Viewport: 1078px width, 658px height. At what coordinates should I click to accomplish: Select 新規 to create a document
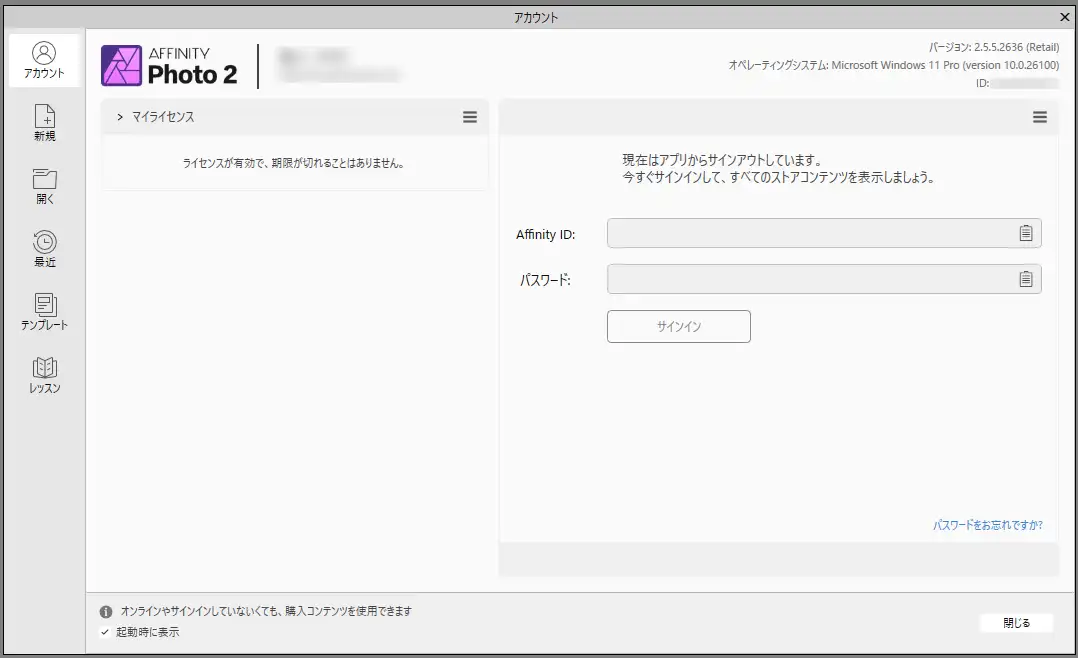[44, 123]
